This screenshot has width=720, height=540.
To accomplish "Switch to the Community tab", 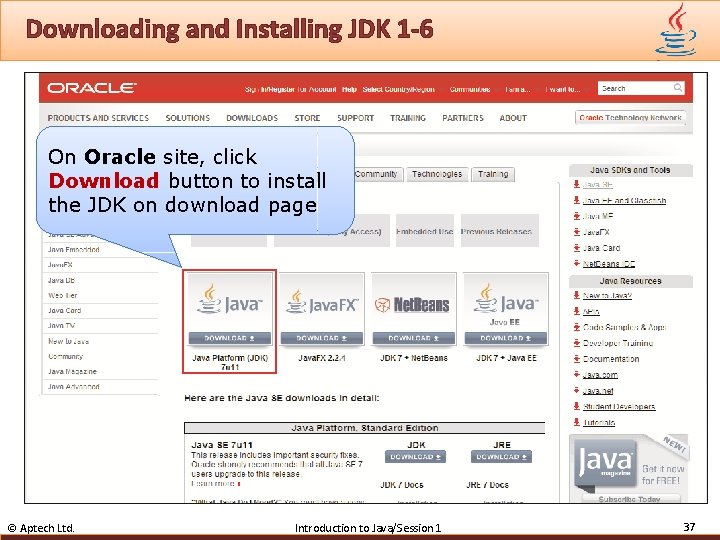I will click(377, 174).
